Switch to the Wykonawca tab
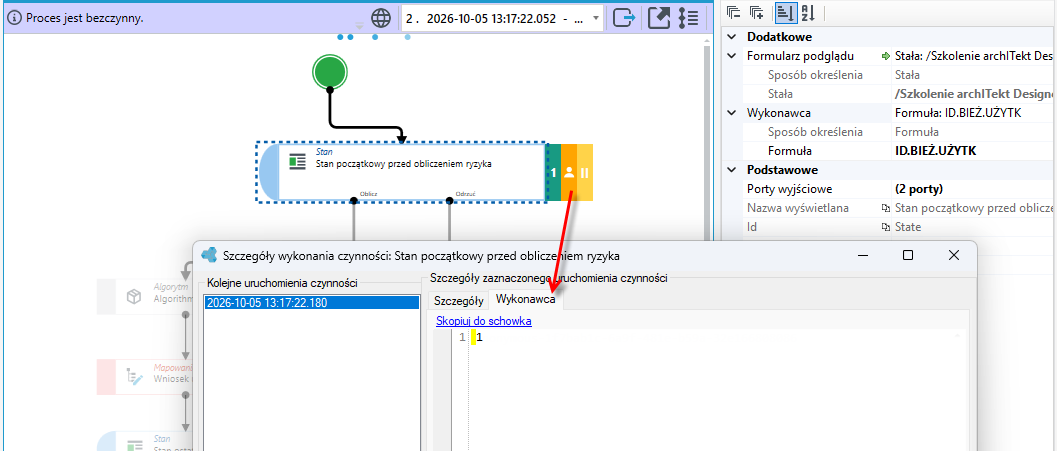Viewport: 1057px width, 451px height. [x=526, y=299]
